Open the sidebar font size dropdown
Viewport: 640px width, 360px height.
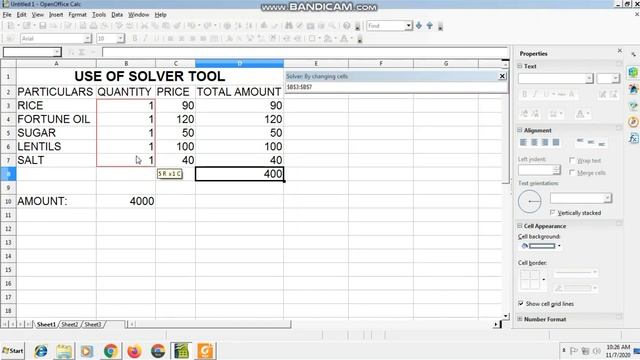click(x=616, y=78)
